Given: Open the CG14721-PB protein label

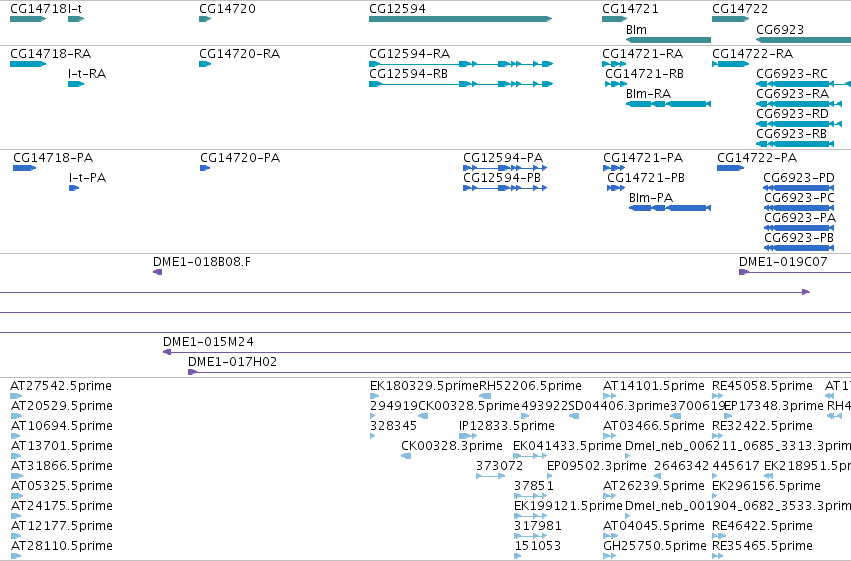Looking at the screenshot, I should tap(646, 178).
